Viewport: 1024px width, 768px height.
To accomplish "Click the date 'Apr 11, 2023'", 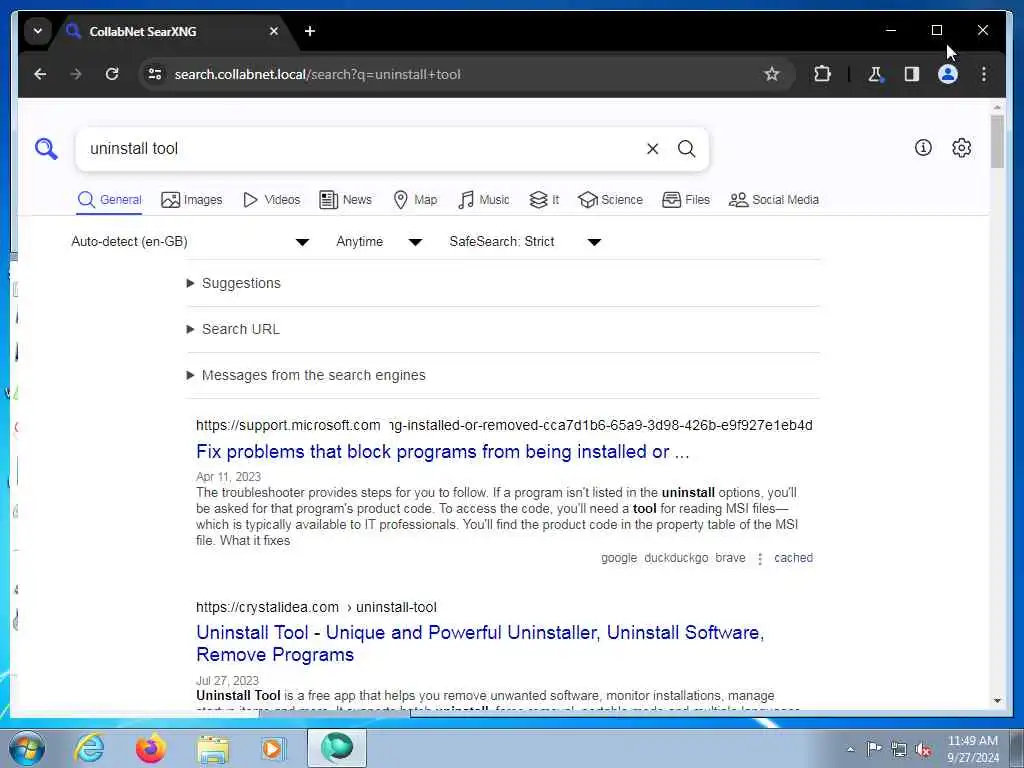I will [x=229, y=477].
